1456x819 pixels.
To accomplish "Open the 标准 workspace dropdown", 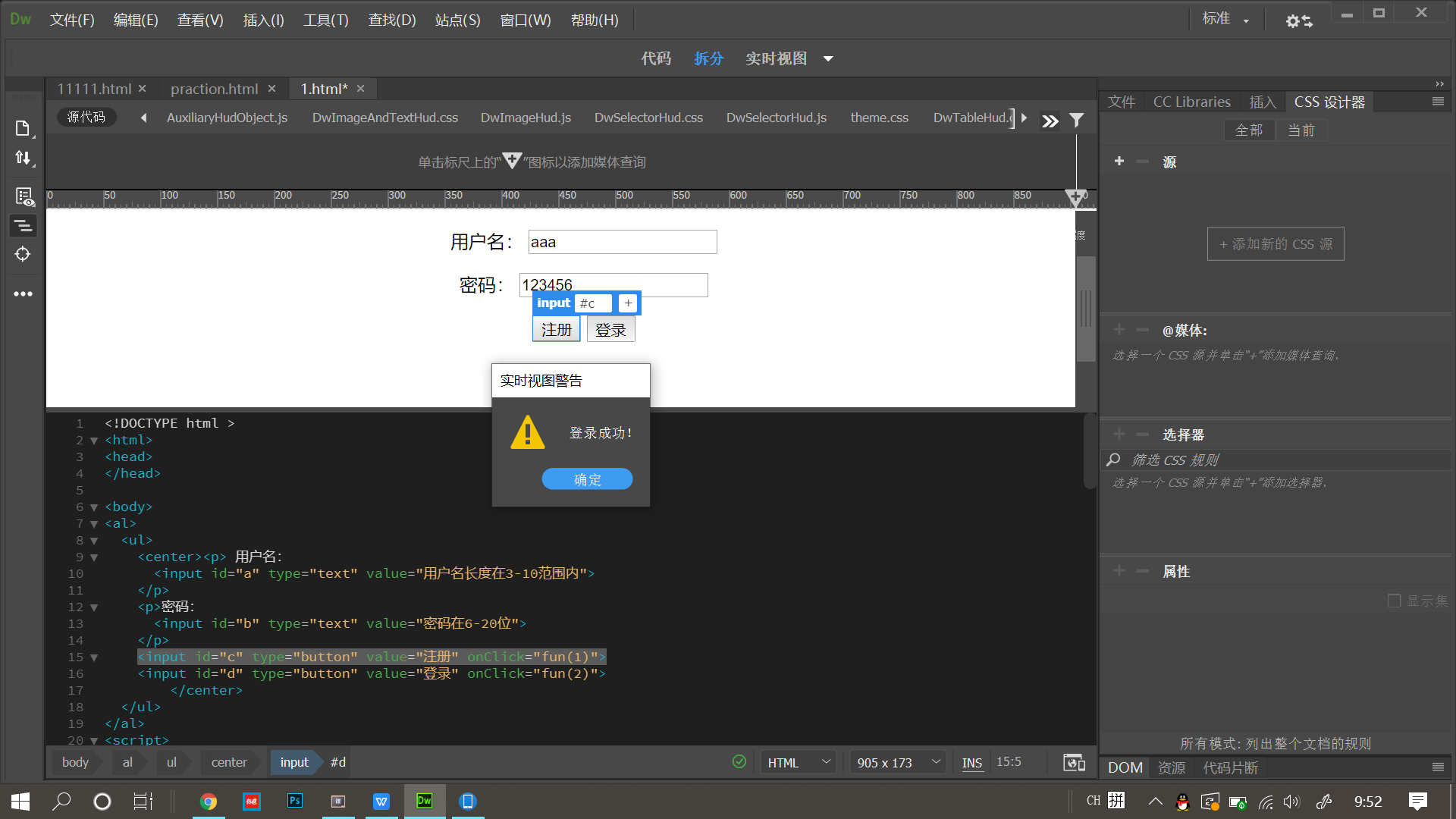I will (1225, 19).
